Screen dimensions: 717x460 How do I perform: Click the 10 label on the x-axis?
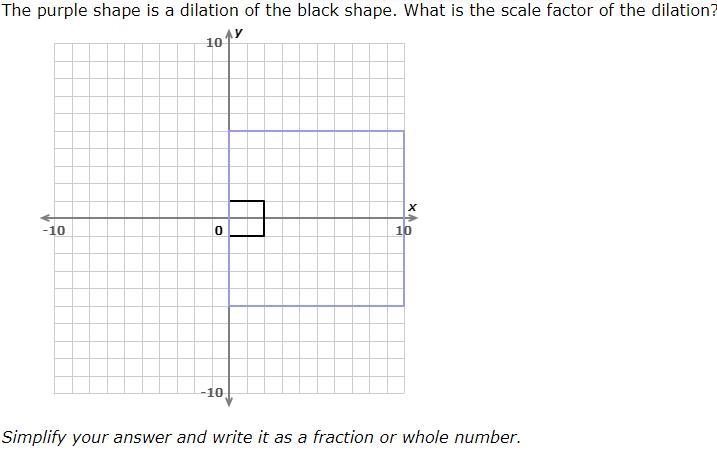(x=404, y=230)
